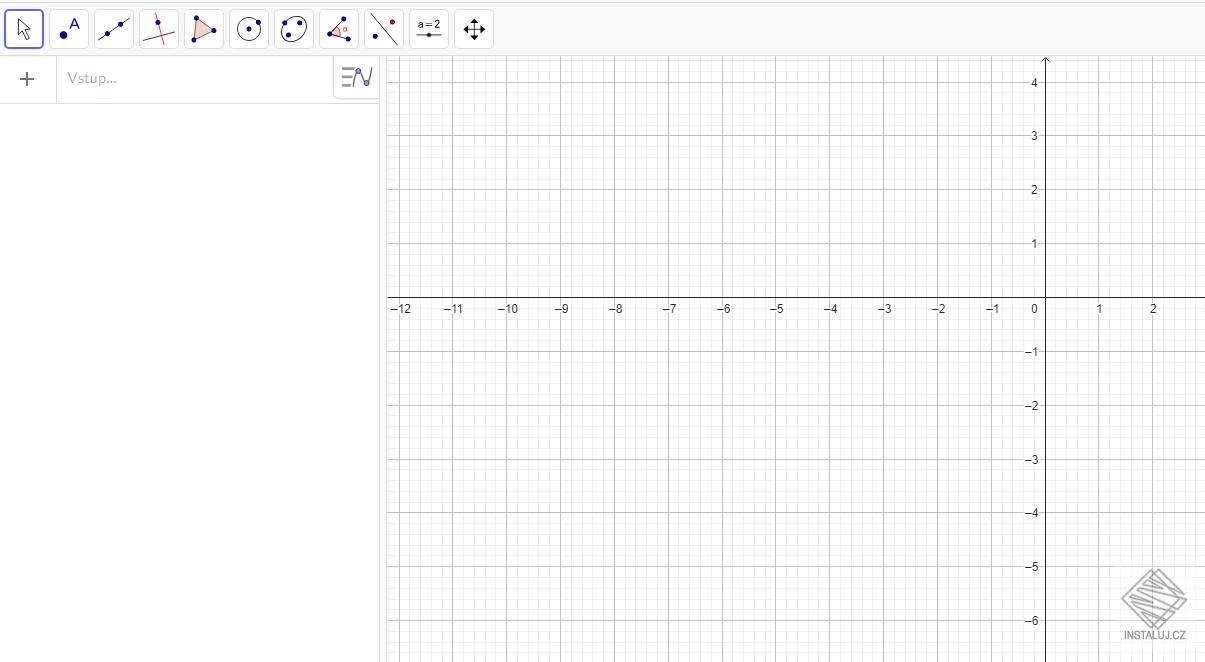Focus the Vstup input field
The image size is (1205, 662).
[x=195, y=79]
